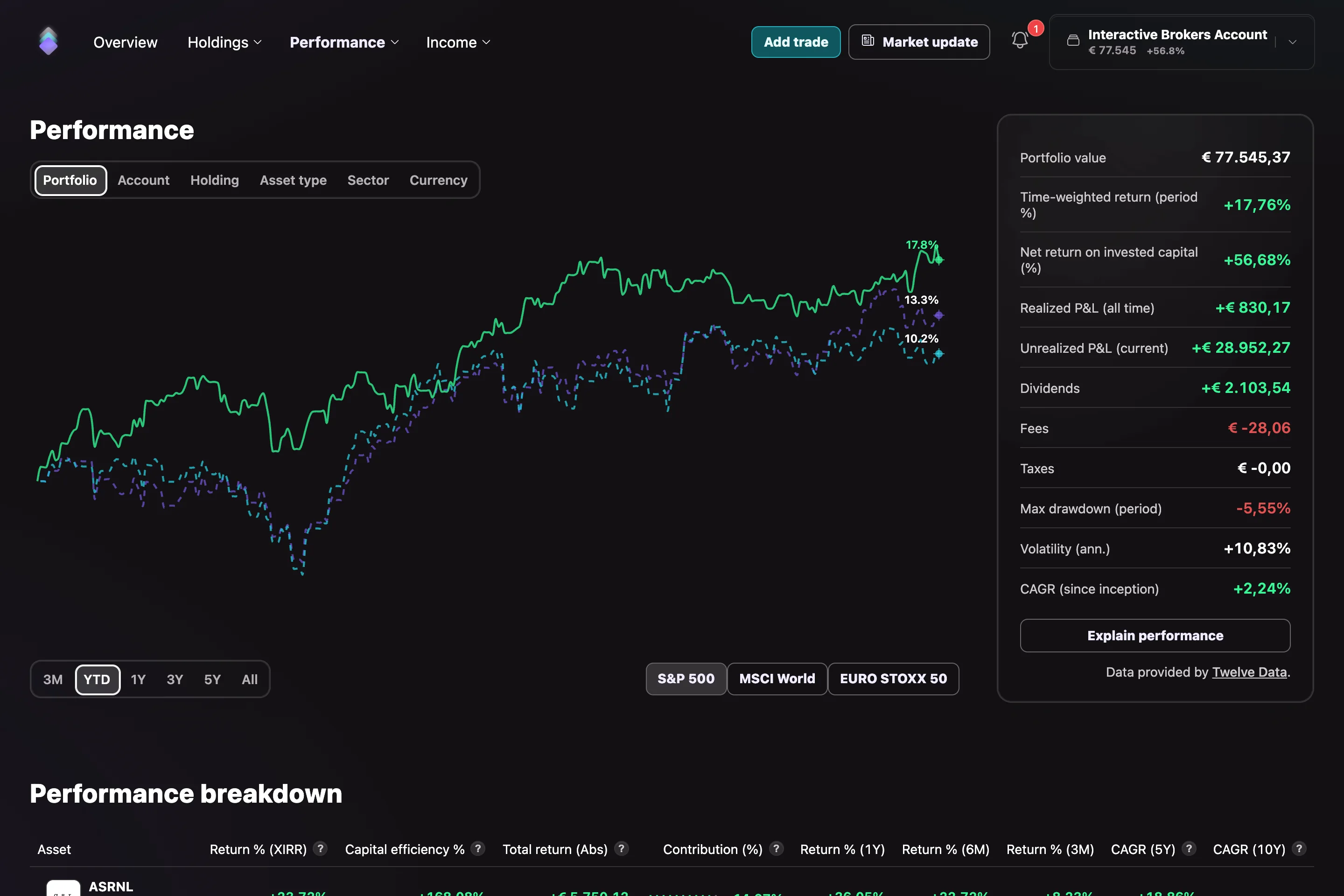Viewport: 1344px width, 896px height.
Task: Click the newspaper icon in Market update
Action: (x=868, y=41)
